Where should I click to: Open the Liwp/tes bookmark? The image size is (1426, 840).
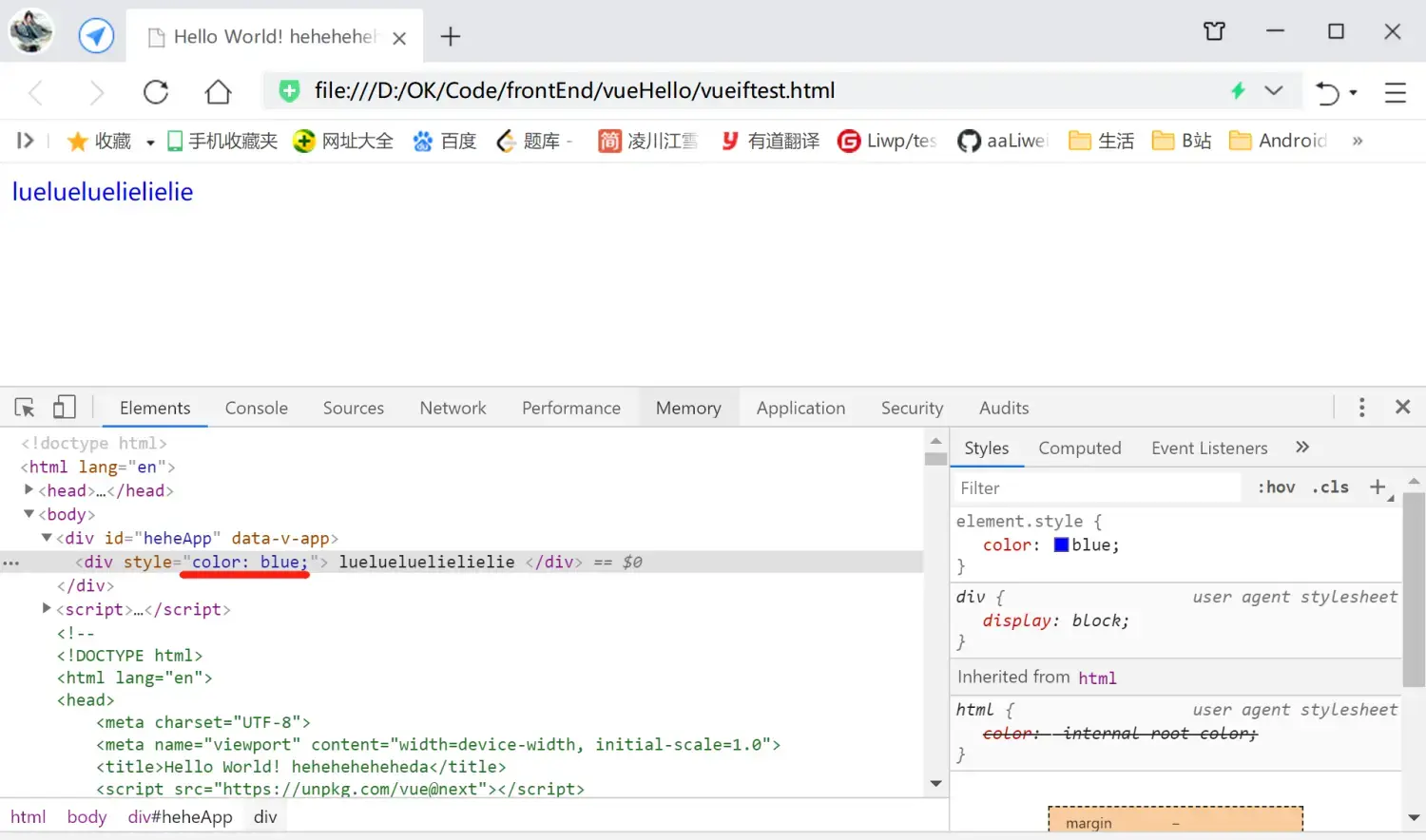click(x=887, y=141)
